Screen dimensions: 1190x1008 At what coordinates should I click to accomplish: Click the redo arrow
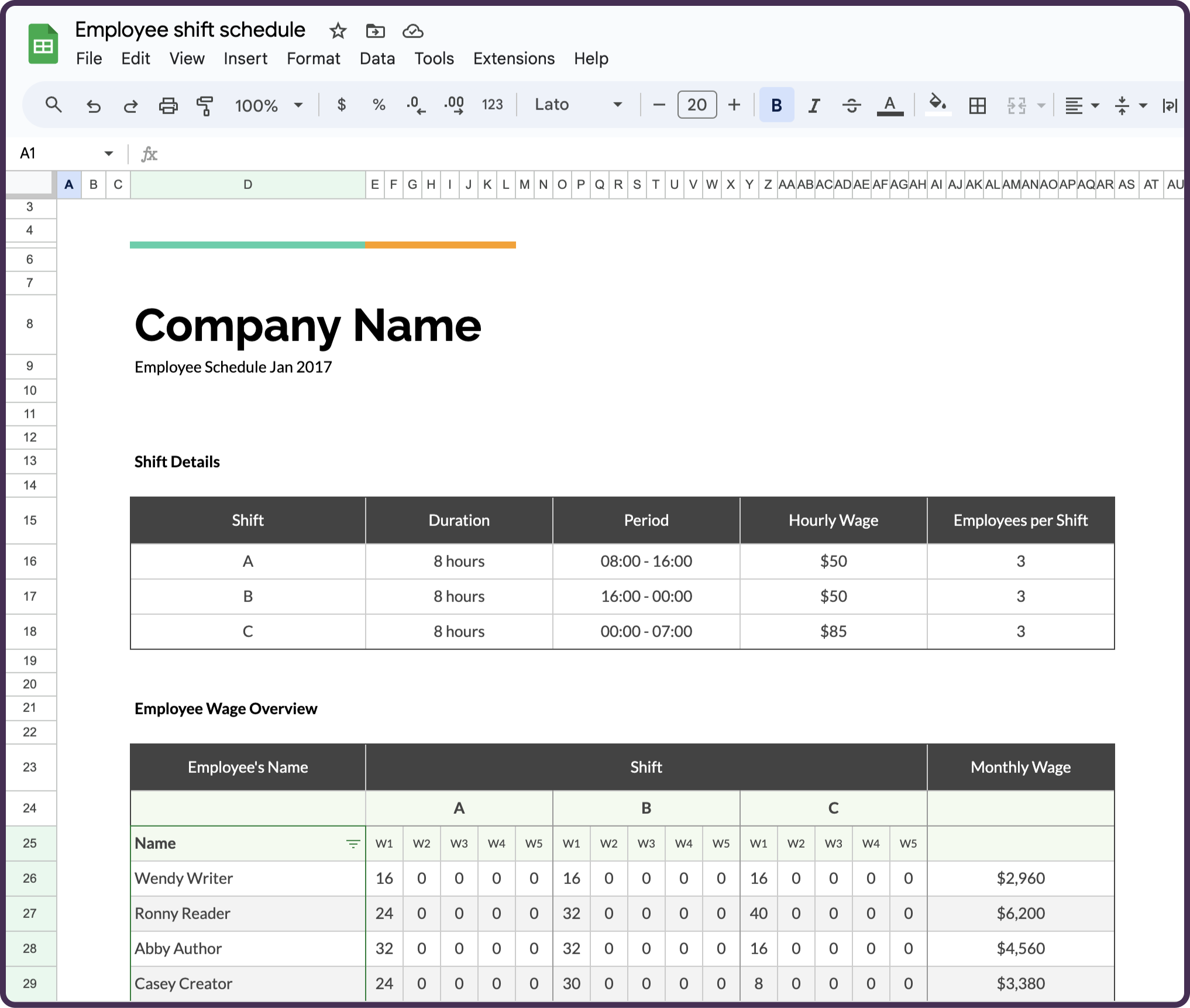tap(130, 105)
